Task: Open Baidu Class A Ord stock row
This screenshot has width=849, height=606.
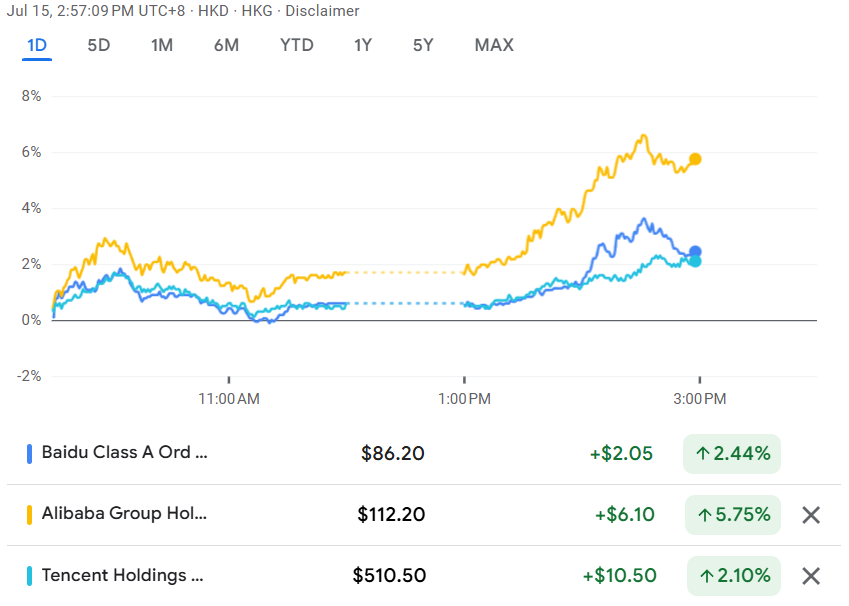Action: (x=423, y=453)
